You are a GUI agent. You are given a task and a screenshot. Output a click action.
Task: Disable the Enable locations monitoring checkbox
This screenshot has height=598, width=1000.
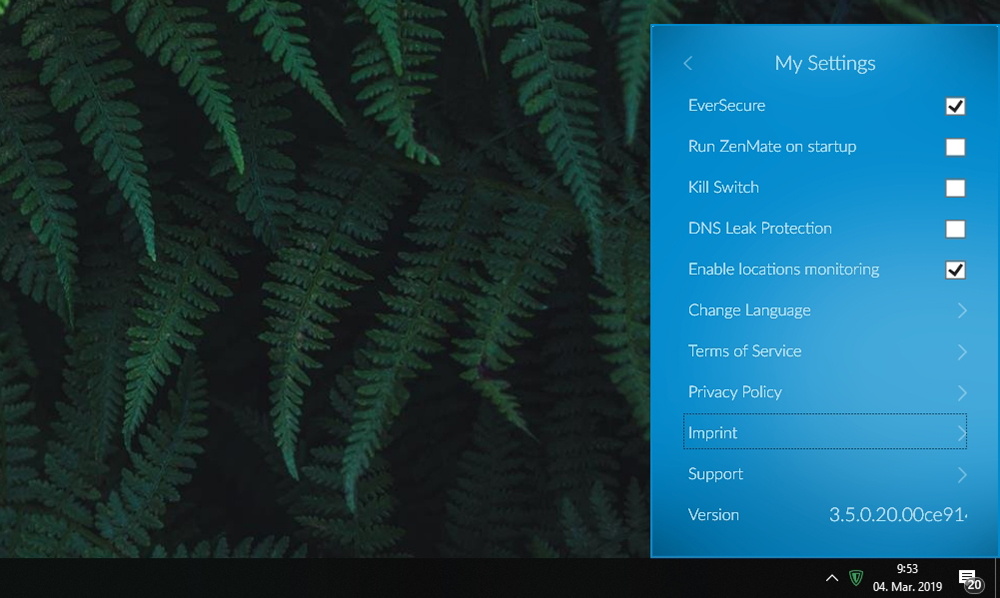955,270
